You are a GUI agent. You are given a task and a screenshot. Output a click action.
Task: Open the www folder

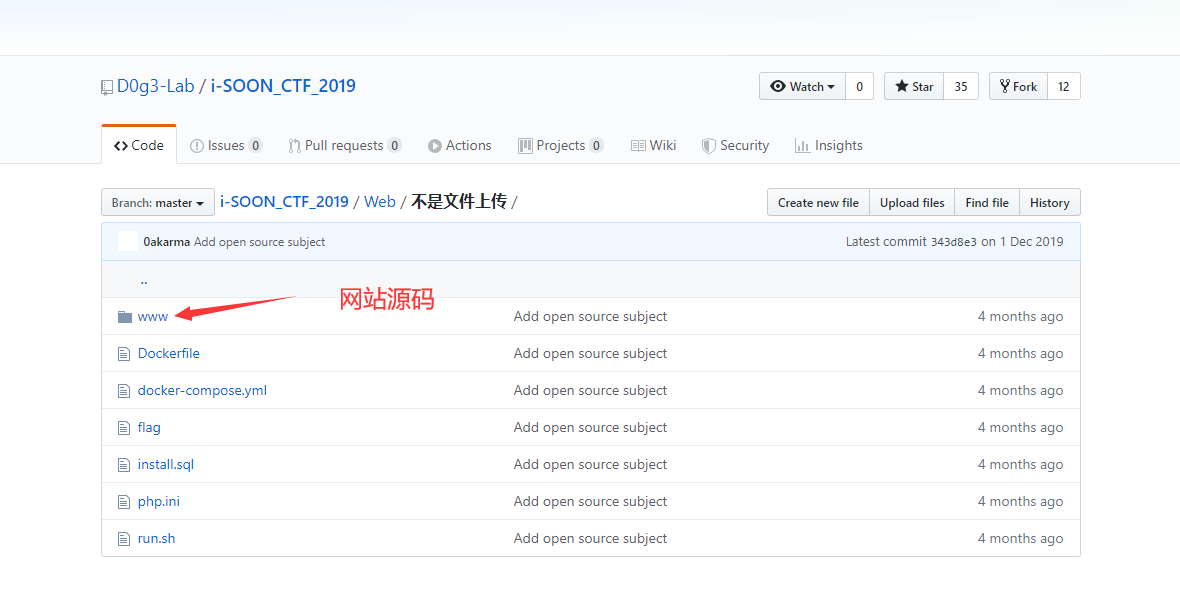pyautogui.click(x=153, y=317)
